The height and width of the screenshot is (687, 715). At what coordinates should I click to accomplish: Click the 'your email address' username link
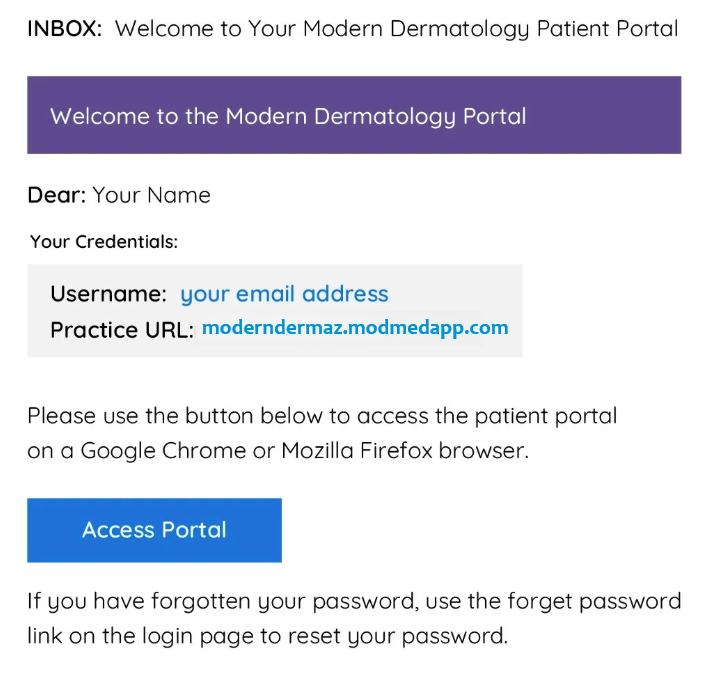[284, 294]
